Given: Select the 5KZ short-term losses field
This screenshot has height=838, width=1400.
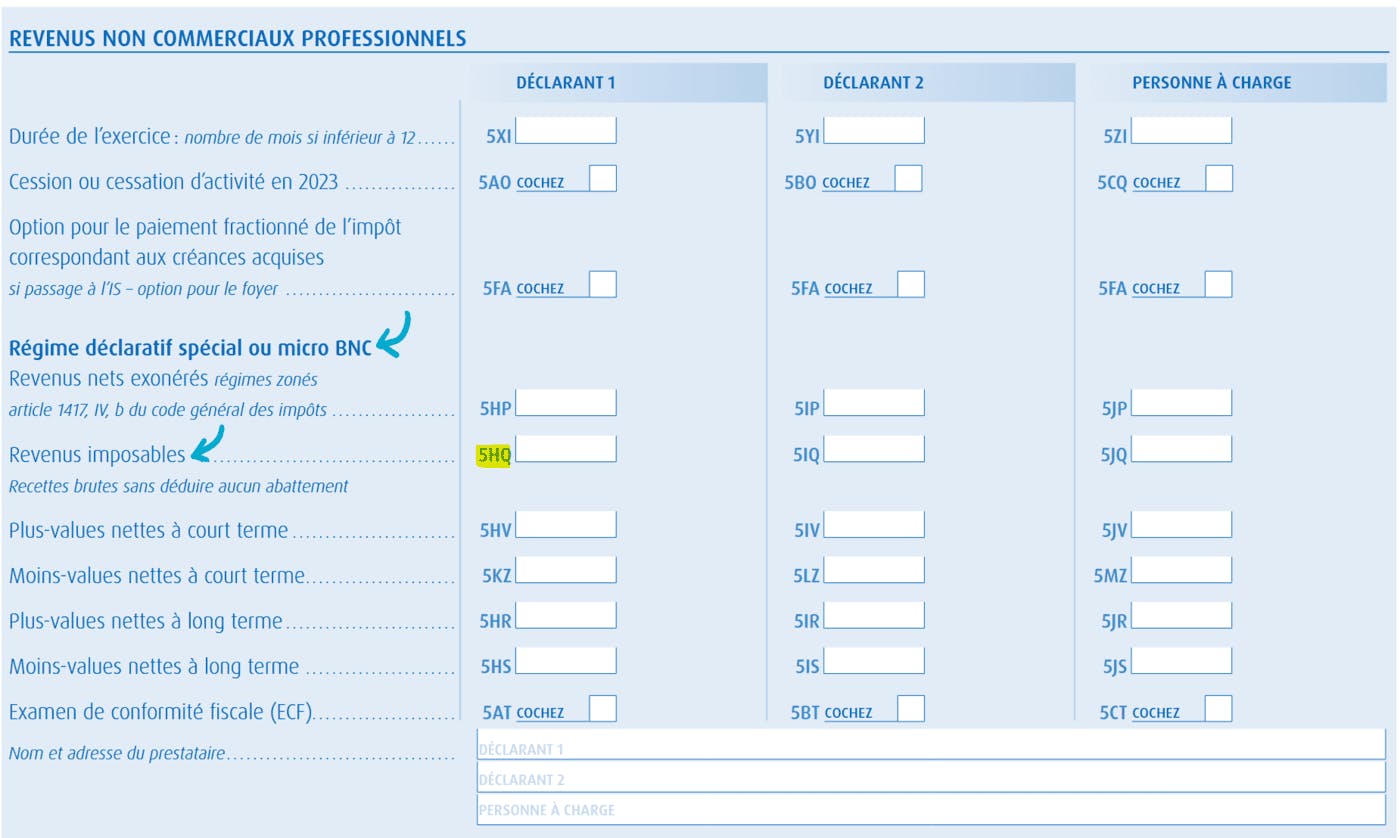Looking at the screenshot, I should [x=566, y=571].
